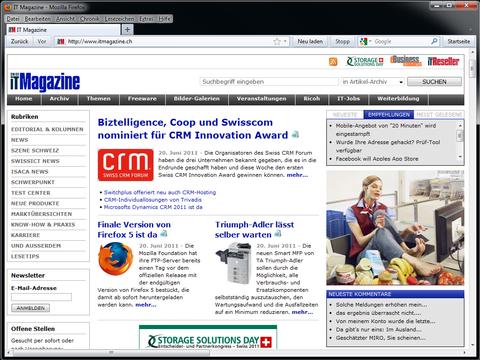This screenshot has height=360, width=480.
Task: Open the Freeware navigation link
Action: point(142,99)
